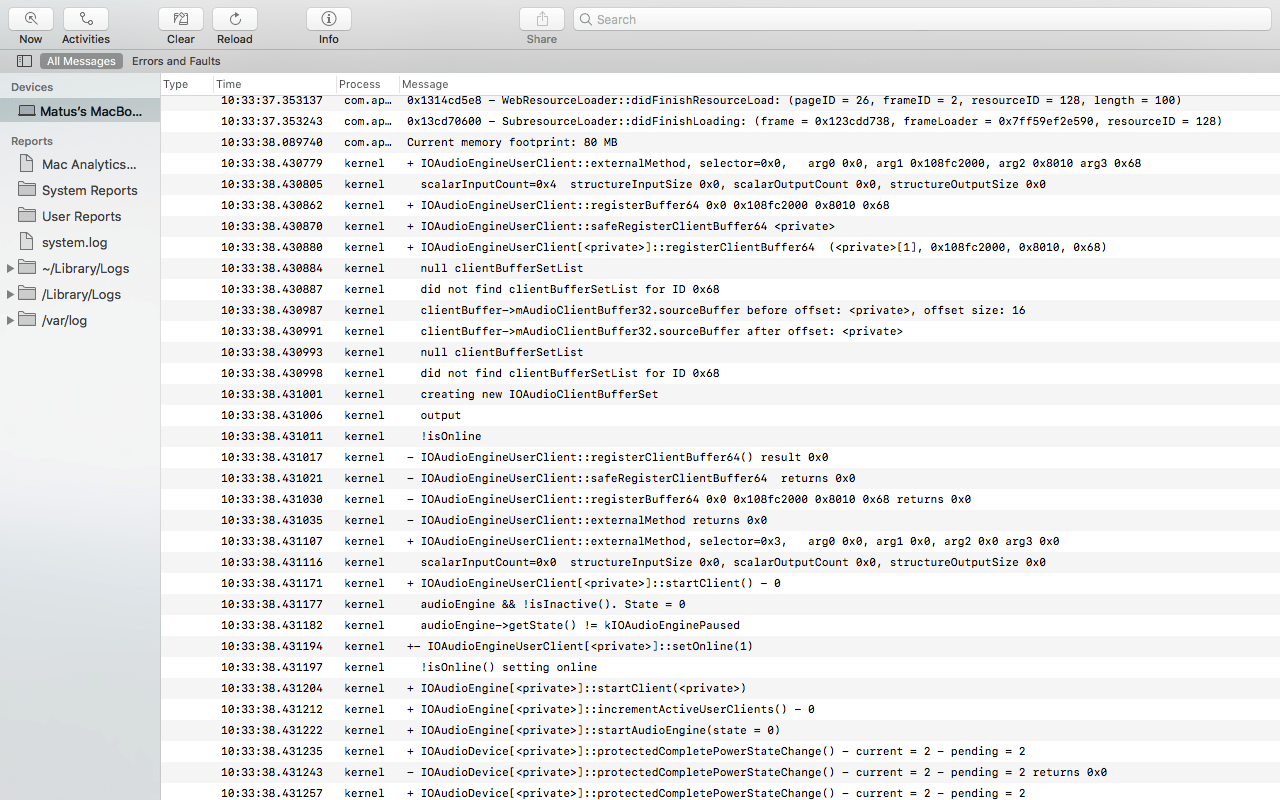This screenshot has width=1280, height=800.
Task: Select "Current memory footprint: 80 MB" row
Action: pyautogui.click(x=720, y=142)
